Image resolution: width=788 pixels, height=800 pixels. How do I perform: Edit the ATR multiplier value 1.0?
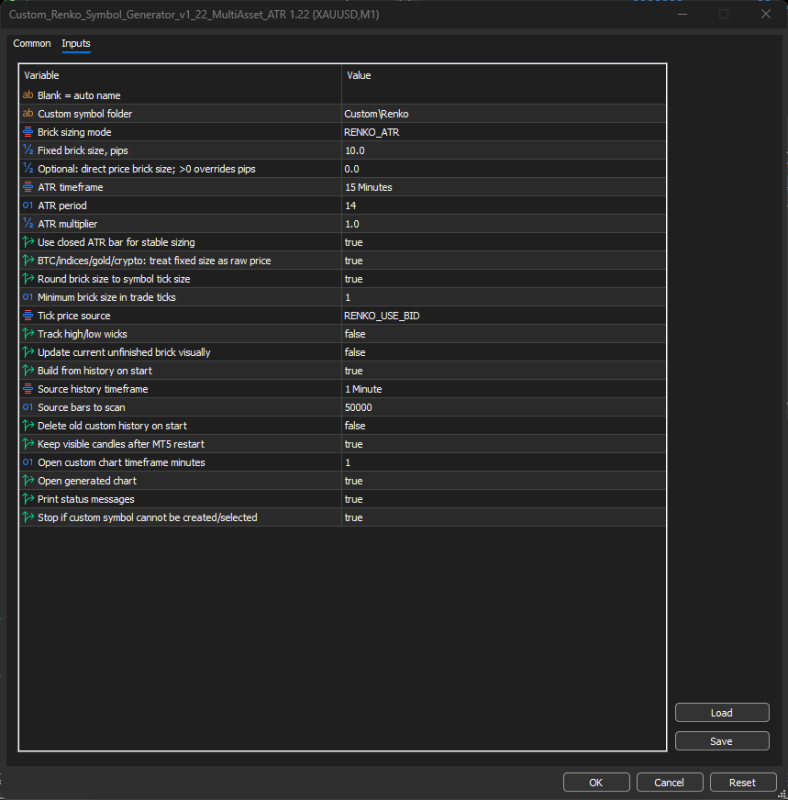pyautogui.click(x=504, y=223)
